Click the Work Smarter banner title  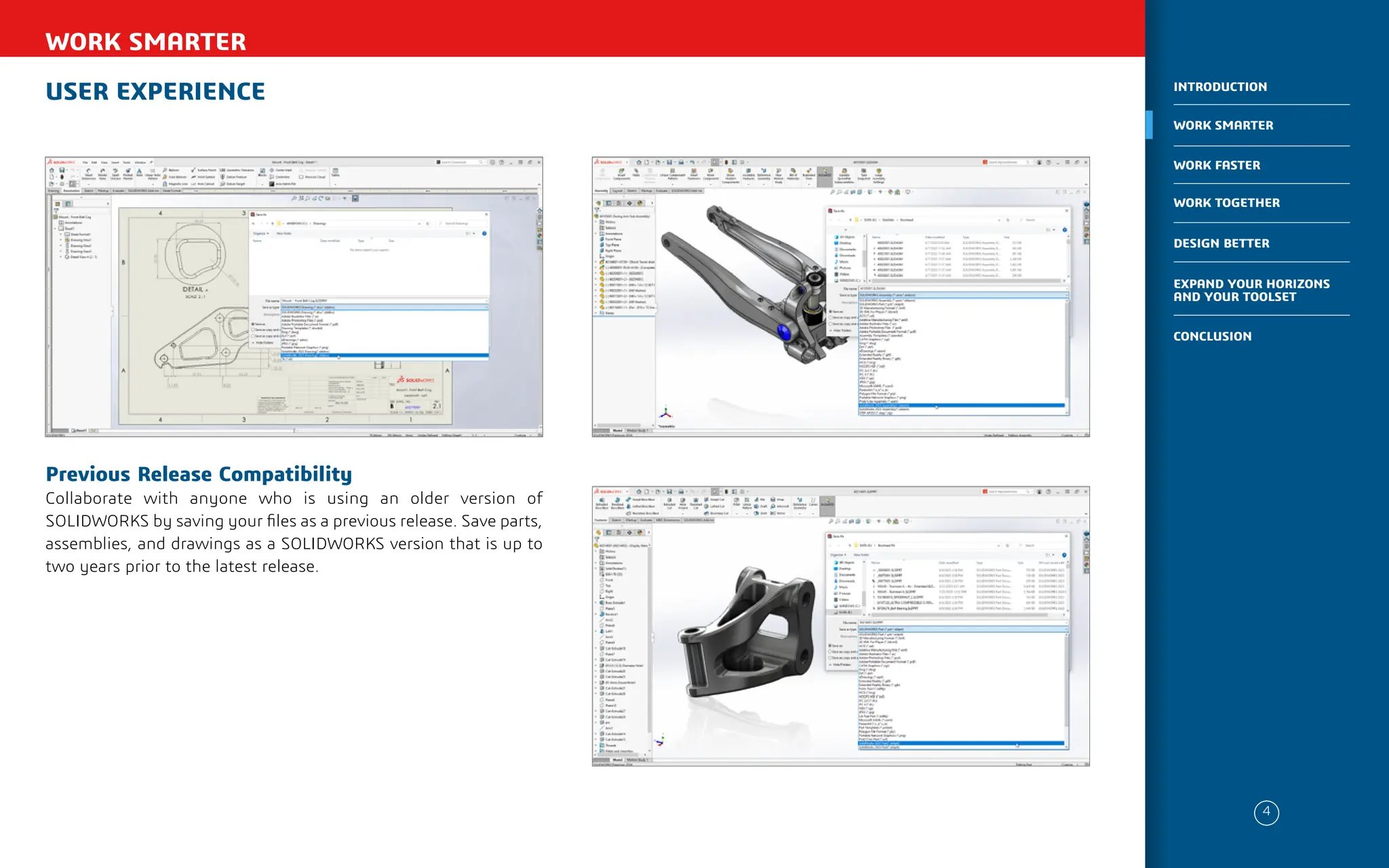pyautogui.click(x=146, y=42)
